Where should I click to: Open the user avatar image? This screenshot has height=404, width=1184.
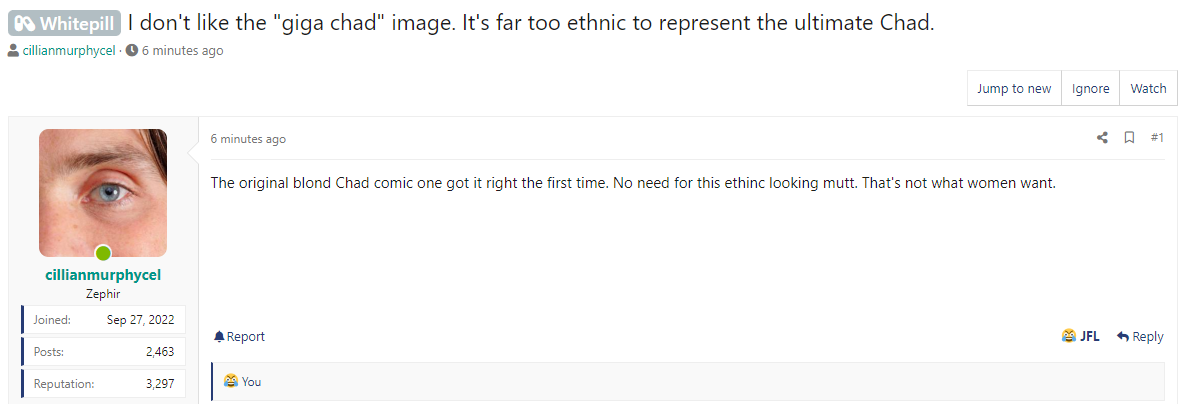click(103, 193)
